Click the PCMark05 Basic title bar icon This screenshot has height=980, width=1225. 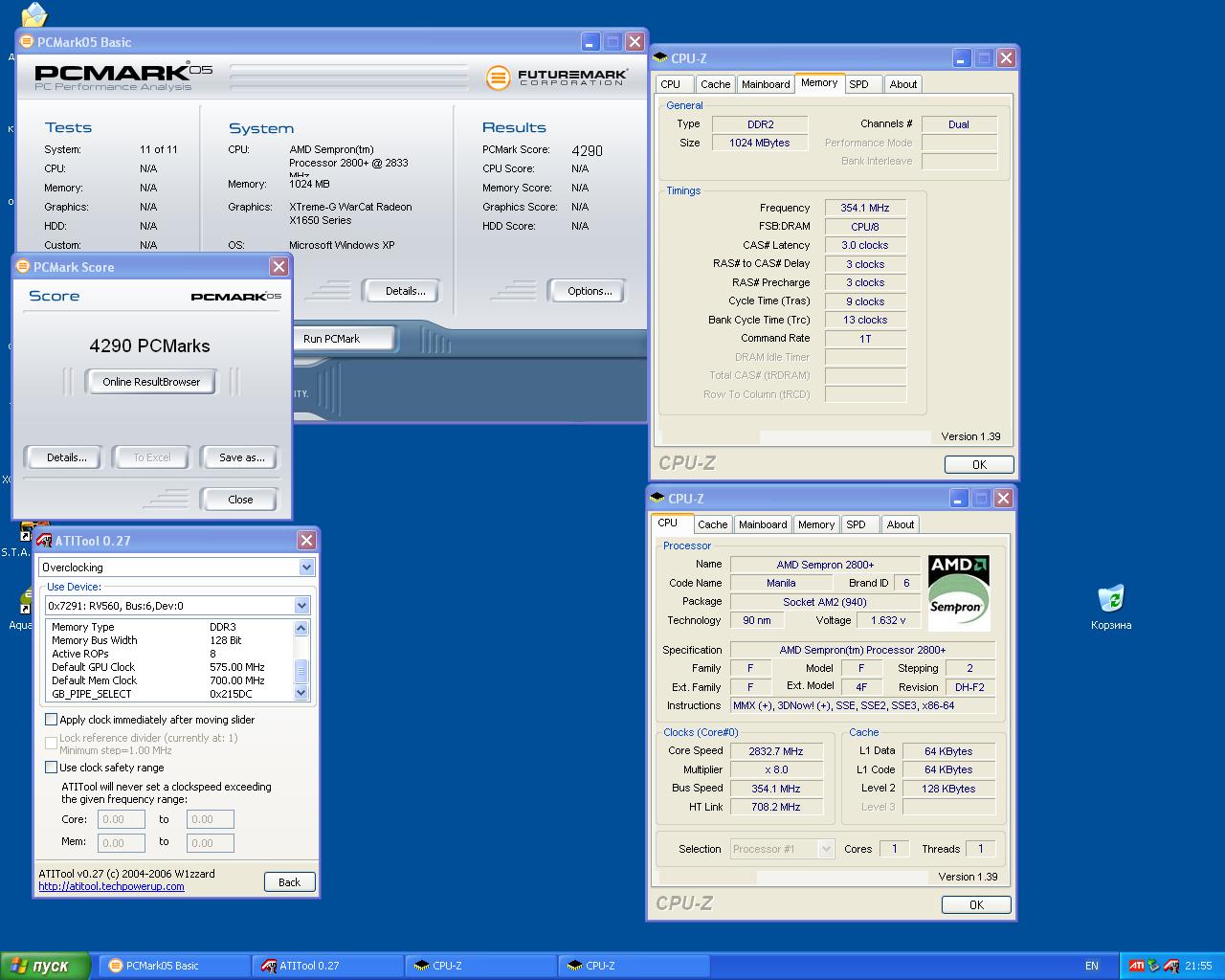tap(28, 41)
